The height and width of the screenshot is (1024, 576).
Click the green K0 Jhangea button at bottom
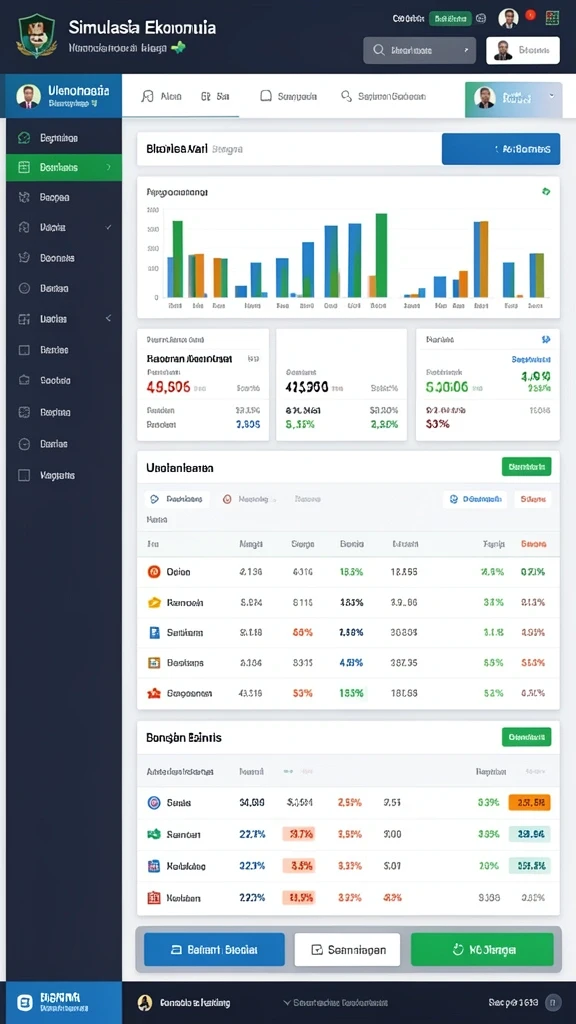coord(482,950)
